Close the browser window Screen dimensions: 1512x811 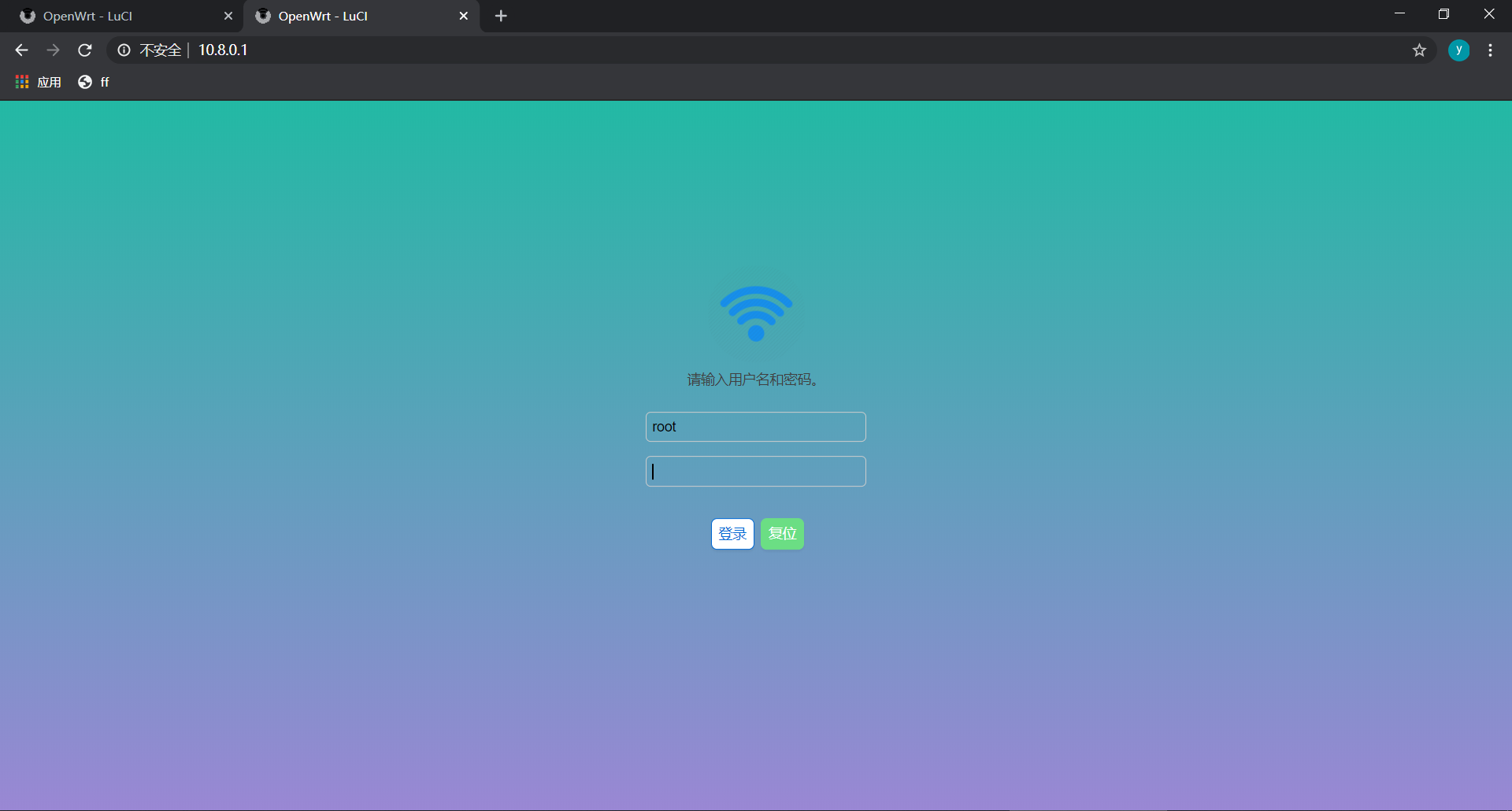point(1488,14)
